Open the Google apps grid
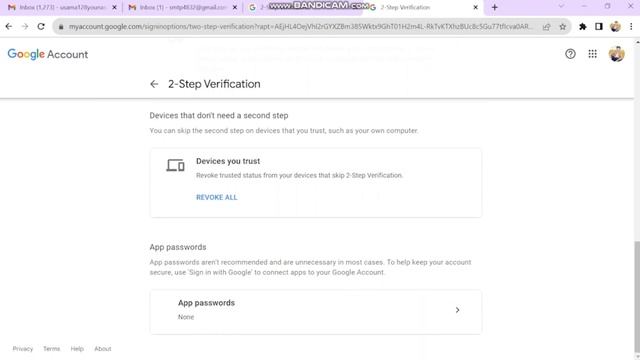Screen dimensions: 640x360 point(592,54)
